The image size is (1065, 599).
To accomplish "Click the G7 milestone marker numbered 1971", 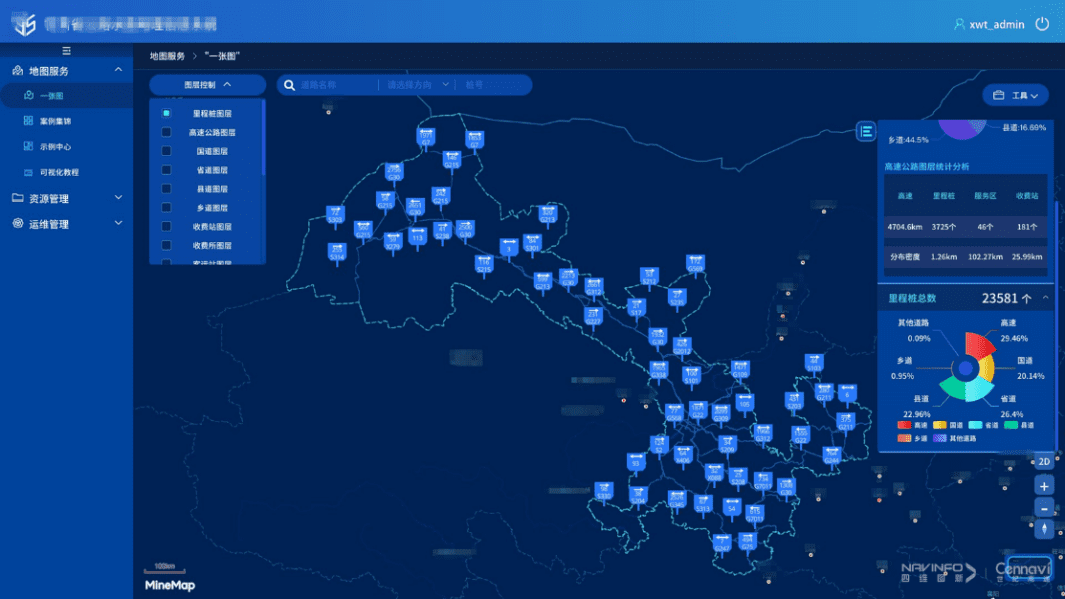I will 426,137.
